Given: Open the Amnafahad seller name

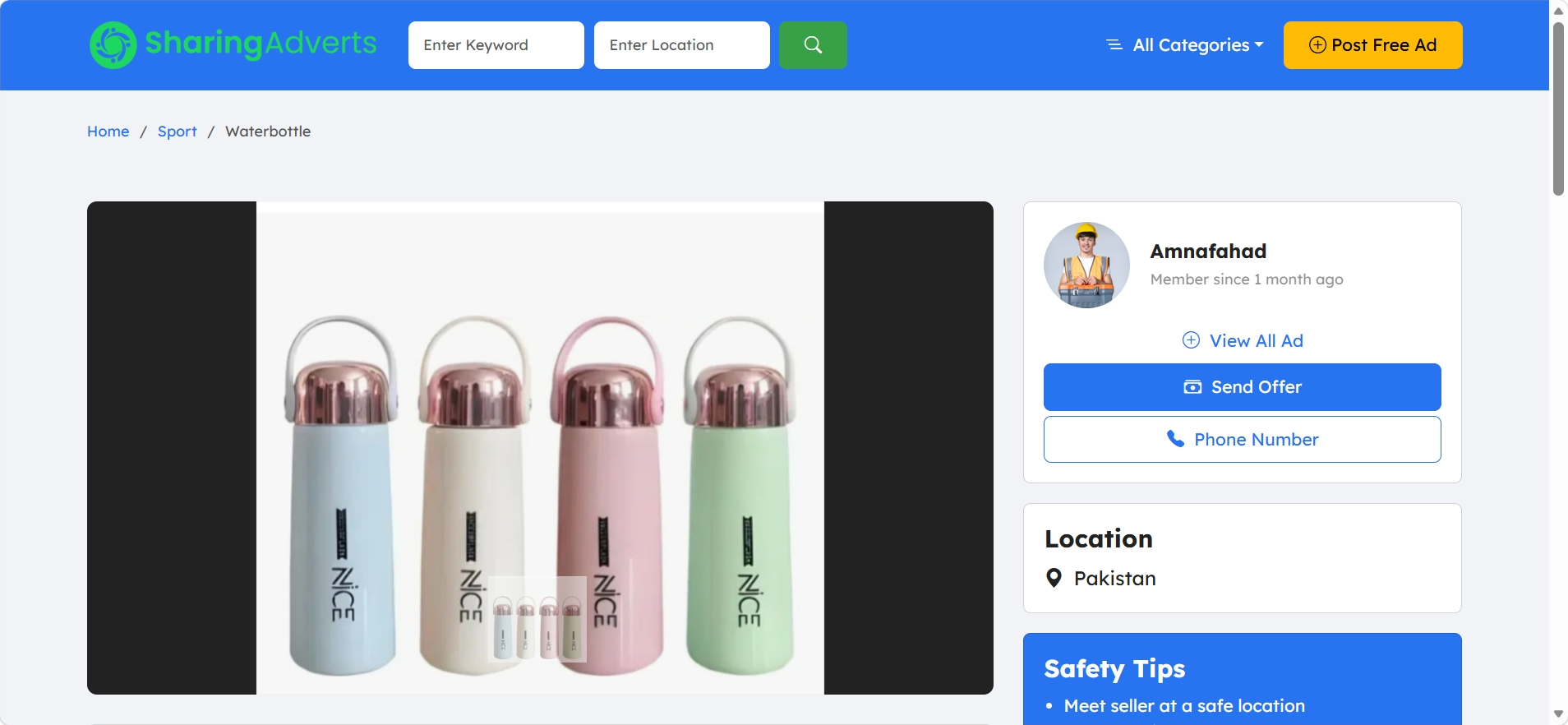Looking at the screenshot, I should (1208, 251).
